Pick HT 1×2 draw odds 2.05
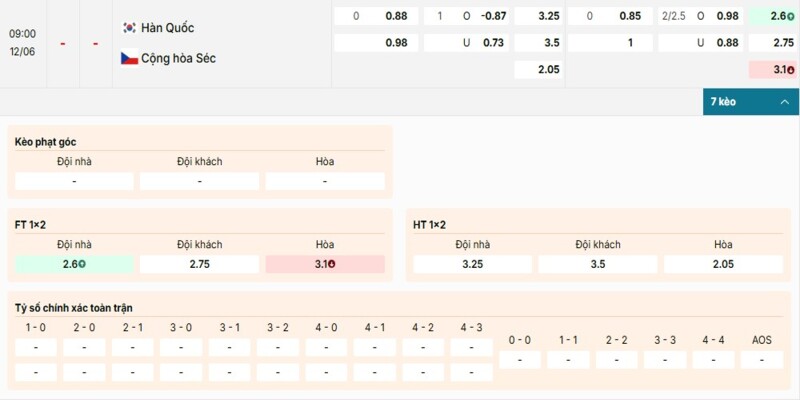This screenshot has height=400, width=800. click(723, 264)
